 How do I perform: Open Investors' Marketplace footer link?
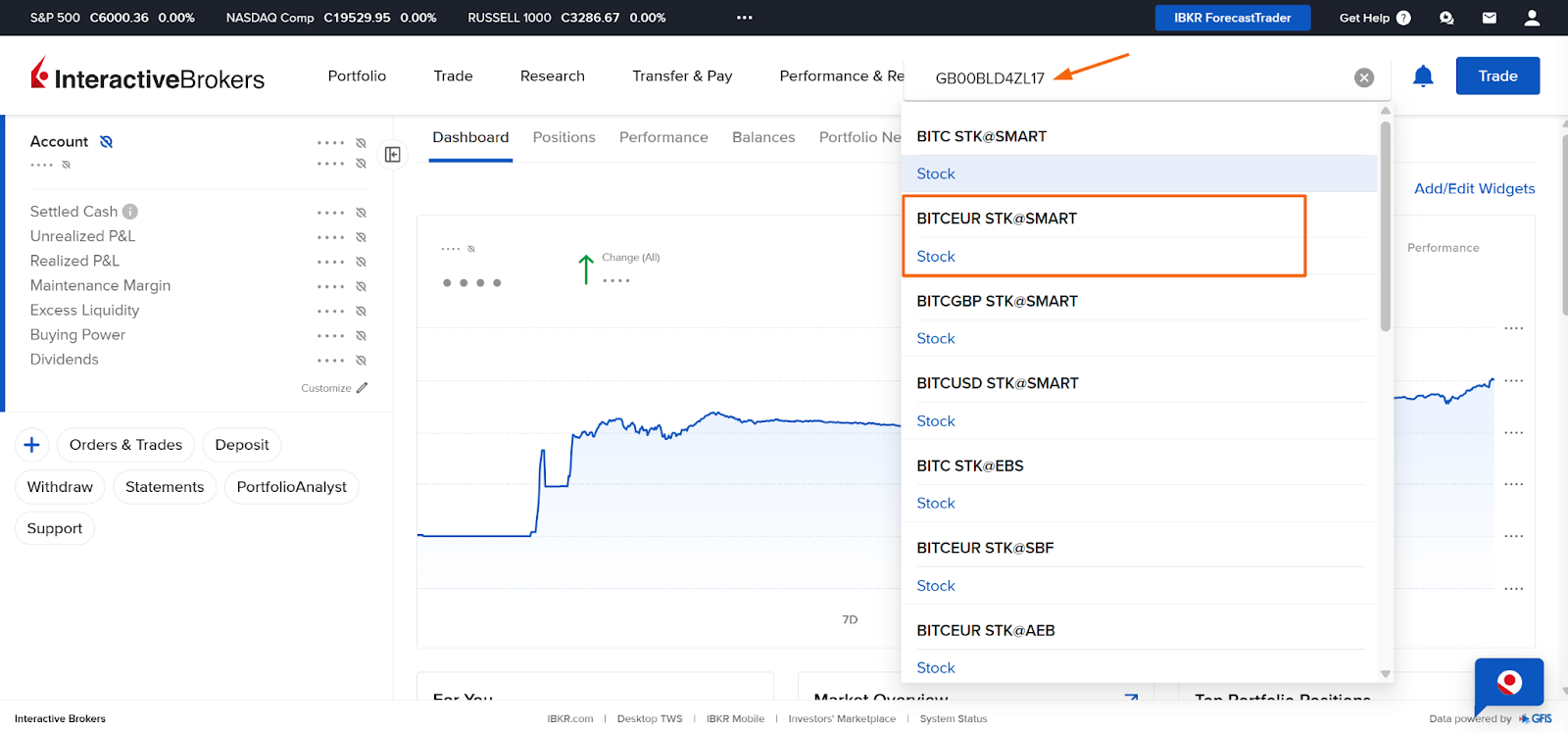click(x=842, y=718)
